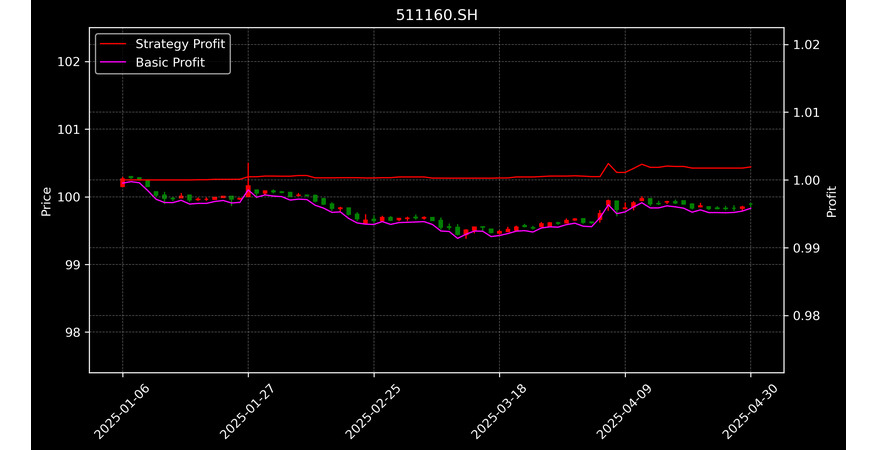Click the red Strategy Profit legend line
Screen dimensions: 878x450
113,44
